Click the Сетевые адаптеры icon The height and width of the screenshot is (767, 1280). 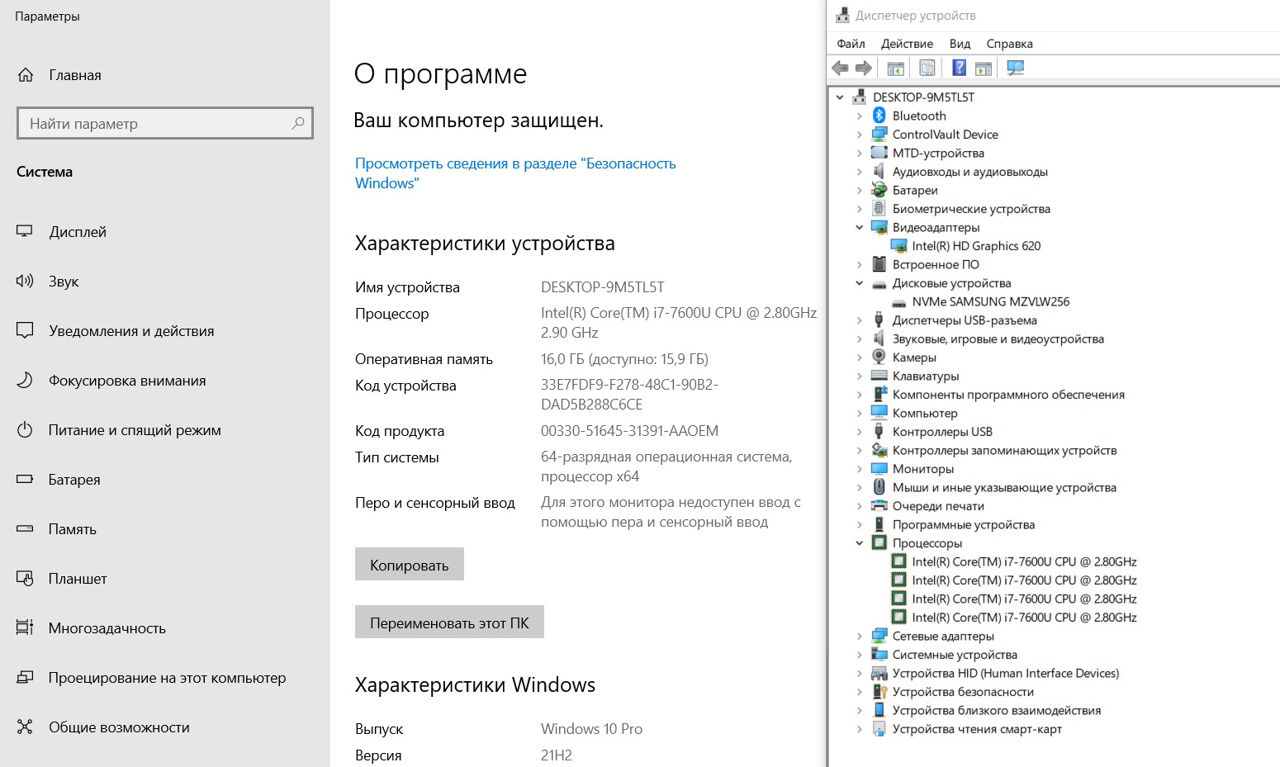(879, 636)
